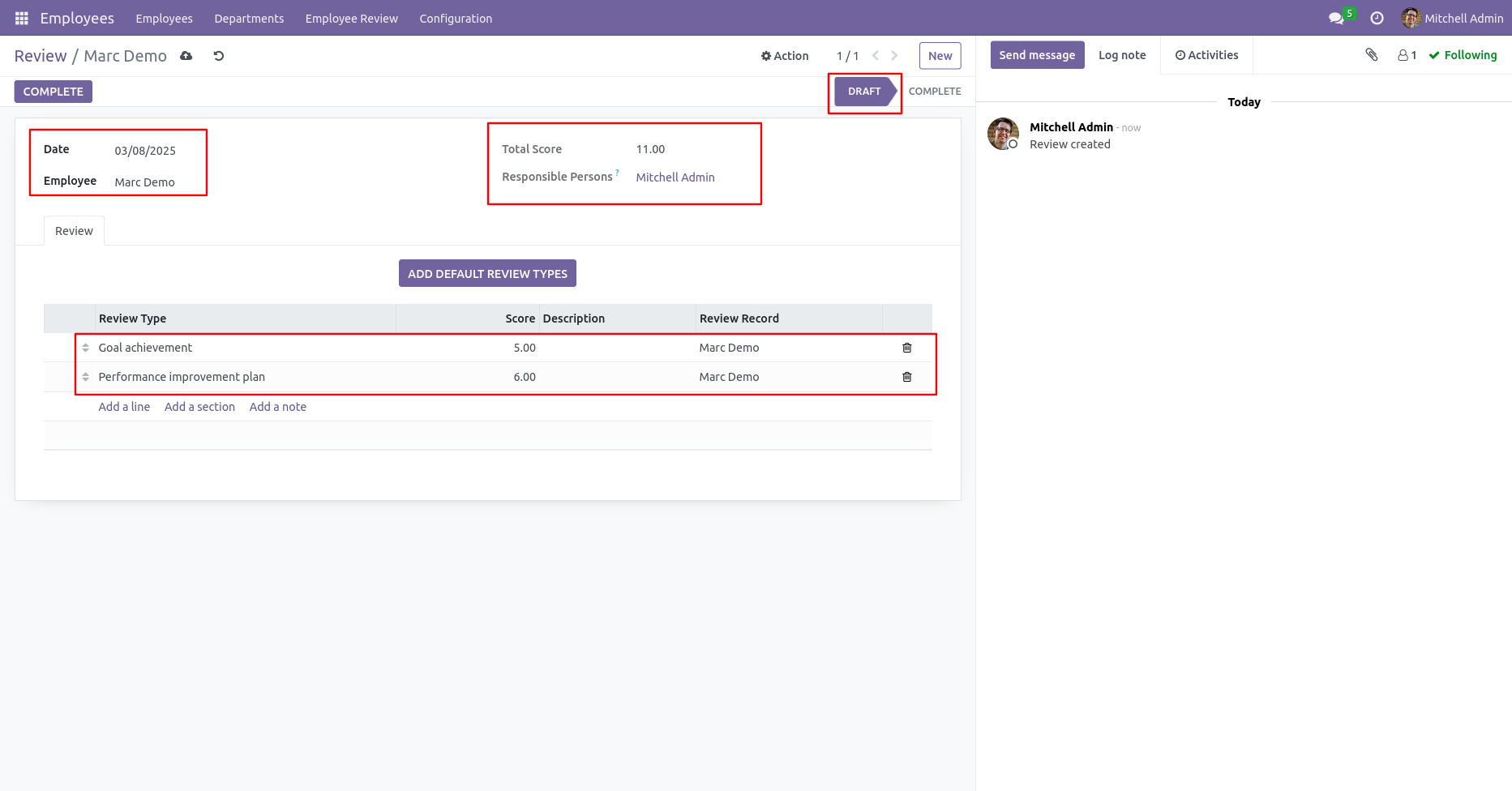
Task: Open the Responsible Persons help tooltip
Action: [617, 173]
